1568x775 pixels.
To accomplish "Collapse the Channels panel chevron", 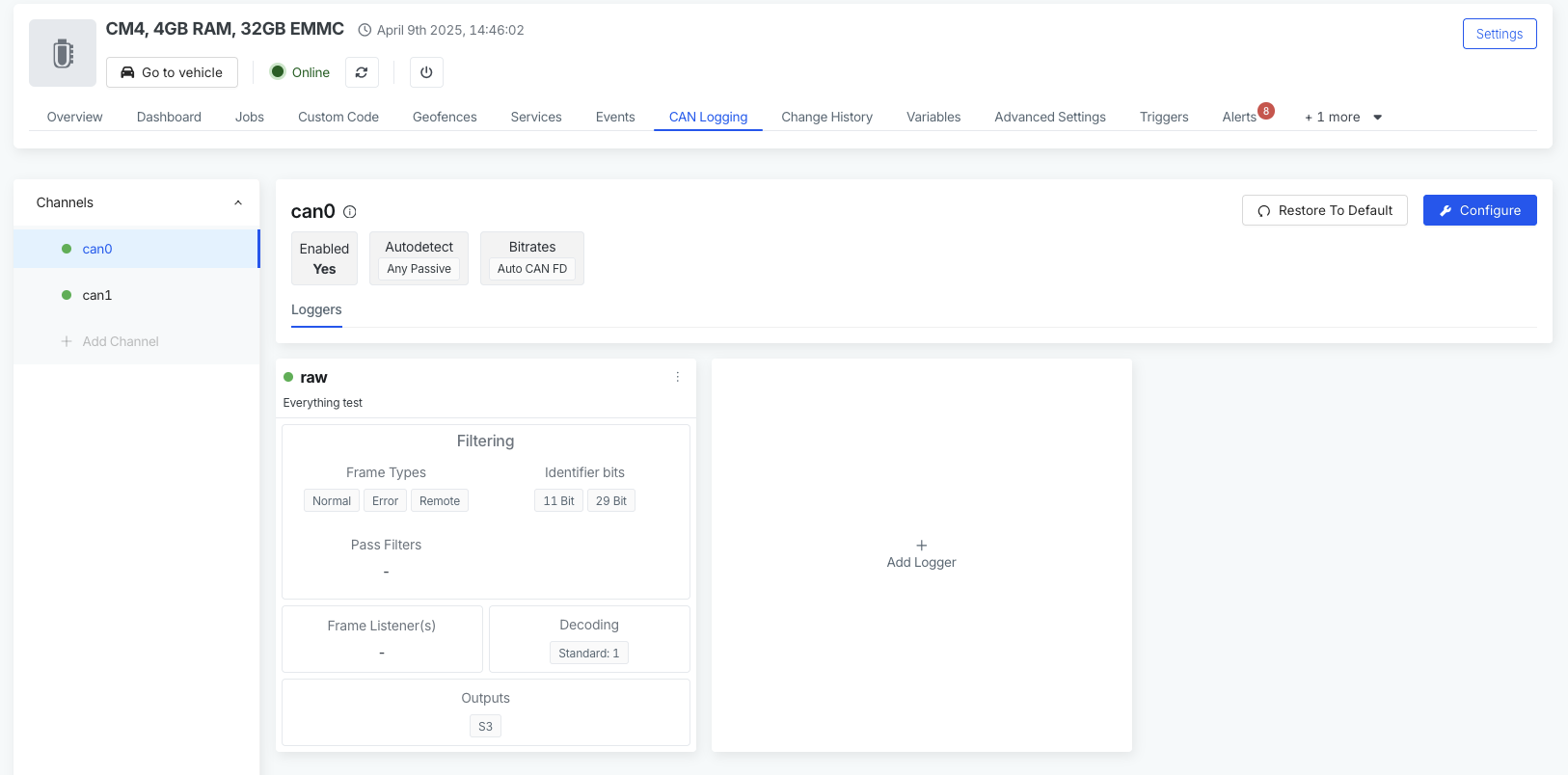I will click(x=238, y=202).
